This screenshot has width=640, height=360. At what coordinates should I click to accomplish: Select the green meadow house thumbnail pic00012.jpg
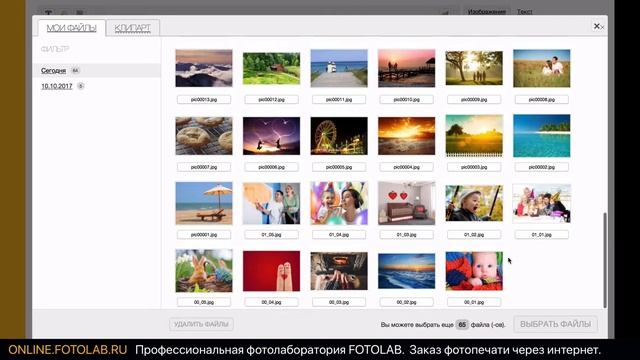click(271, 68)
